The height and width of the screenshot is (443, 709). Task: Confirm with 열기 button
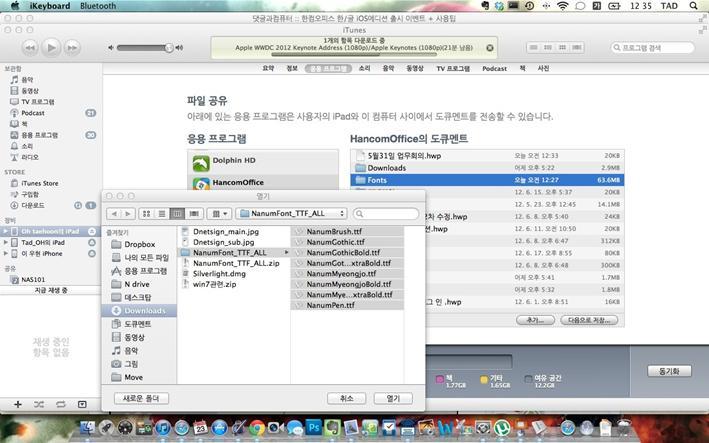pyautogui.click(x=393, y=398)
